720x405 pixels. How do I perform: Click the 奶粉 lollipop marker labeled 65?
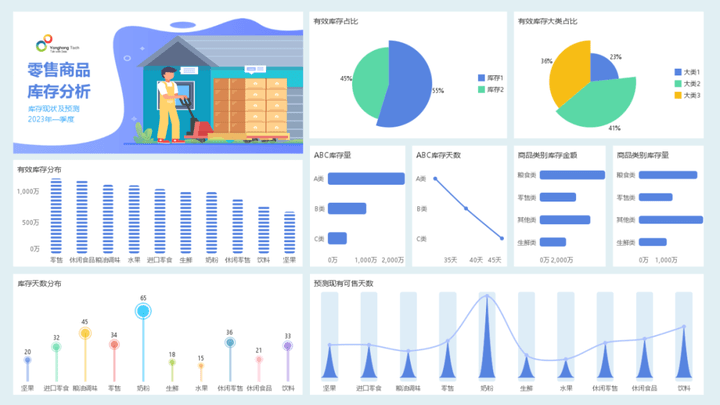pyautogui.click(x=143, y=311)
